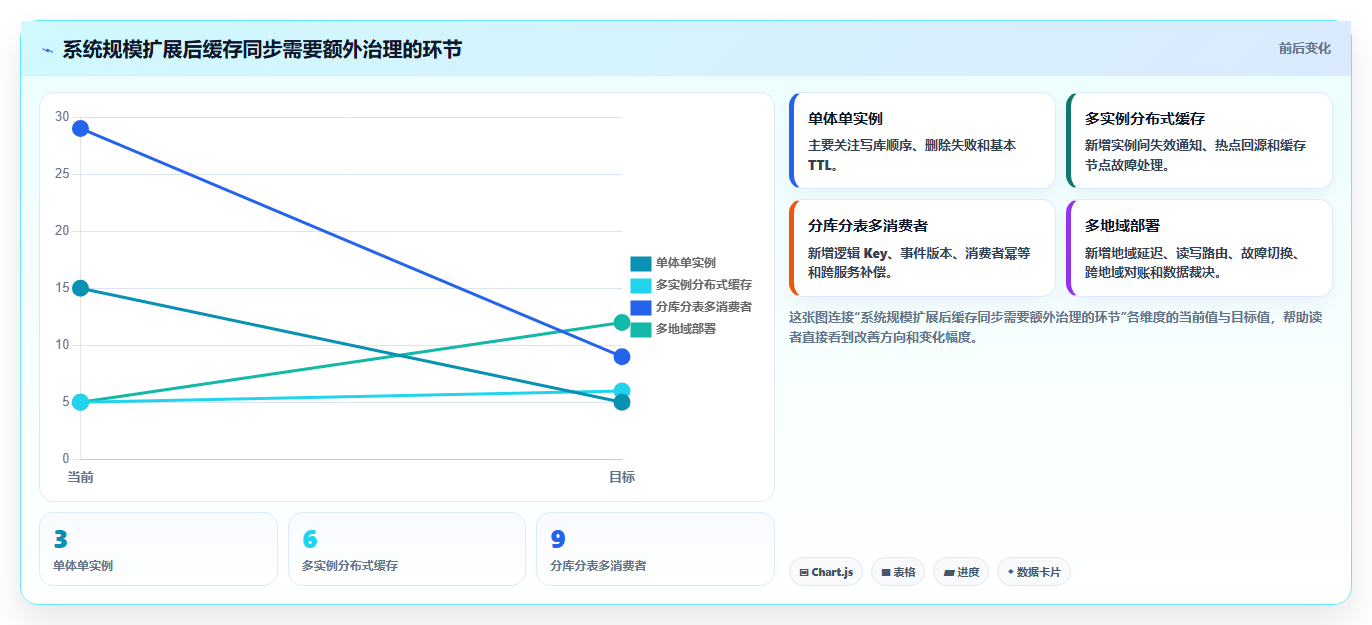This screenshot has height=625, width=1372.
Task: Select the stat card showing 3
Action: click(158, 549)
